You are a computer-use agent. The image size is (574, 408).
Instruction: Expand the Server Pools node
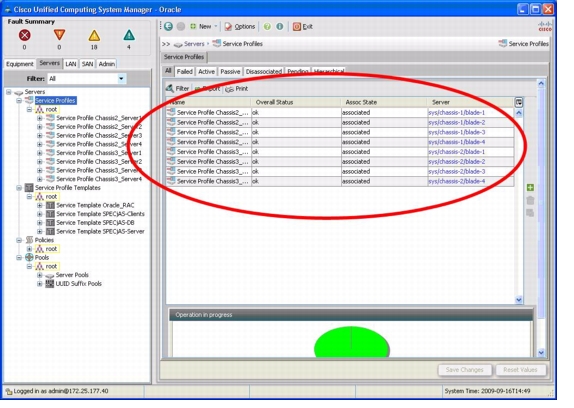[40, 275]
